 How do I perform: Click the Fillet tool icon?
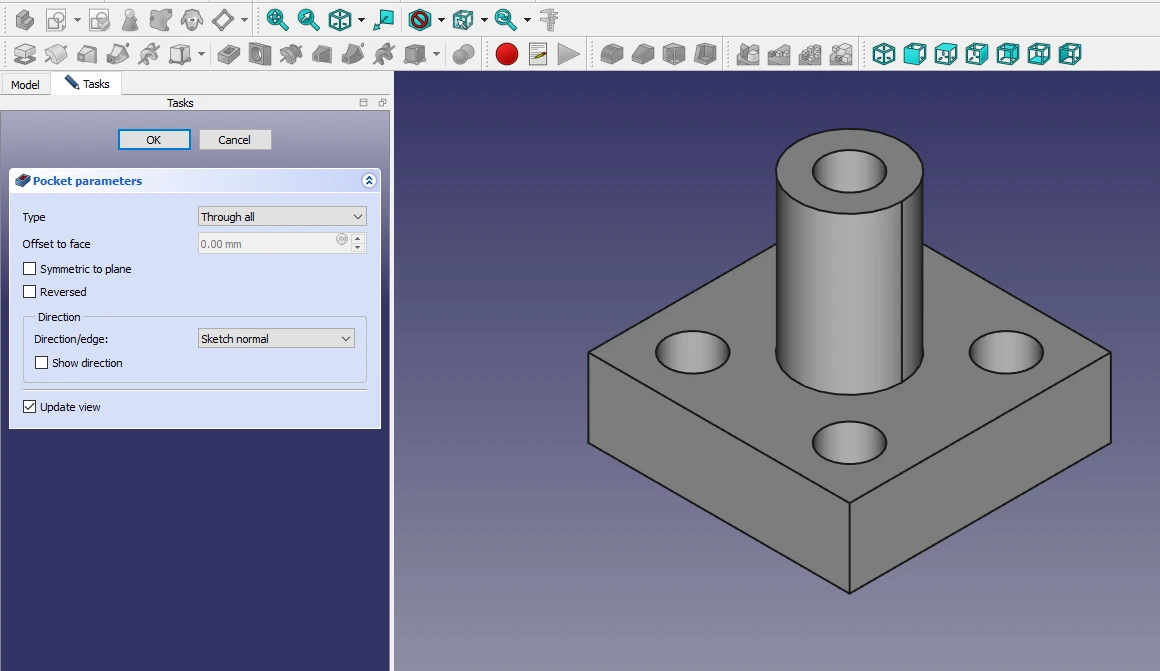[x=611, y=54]
